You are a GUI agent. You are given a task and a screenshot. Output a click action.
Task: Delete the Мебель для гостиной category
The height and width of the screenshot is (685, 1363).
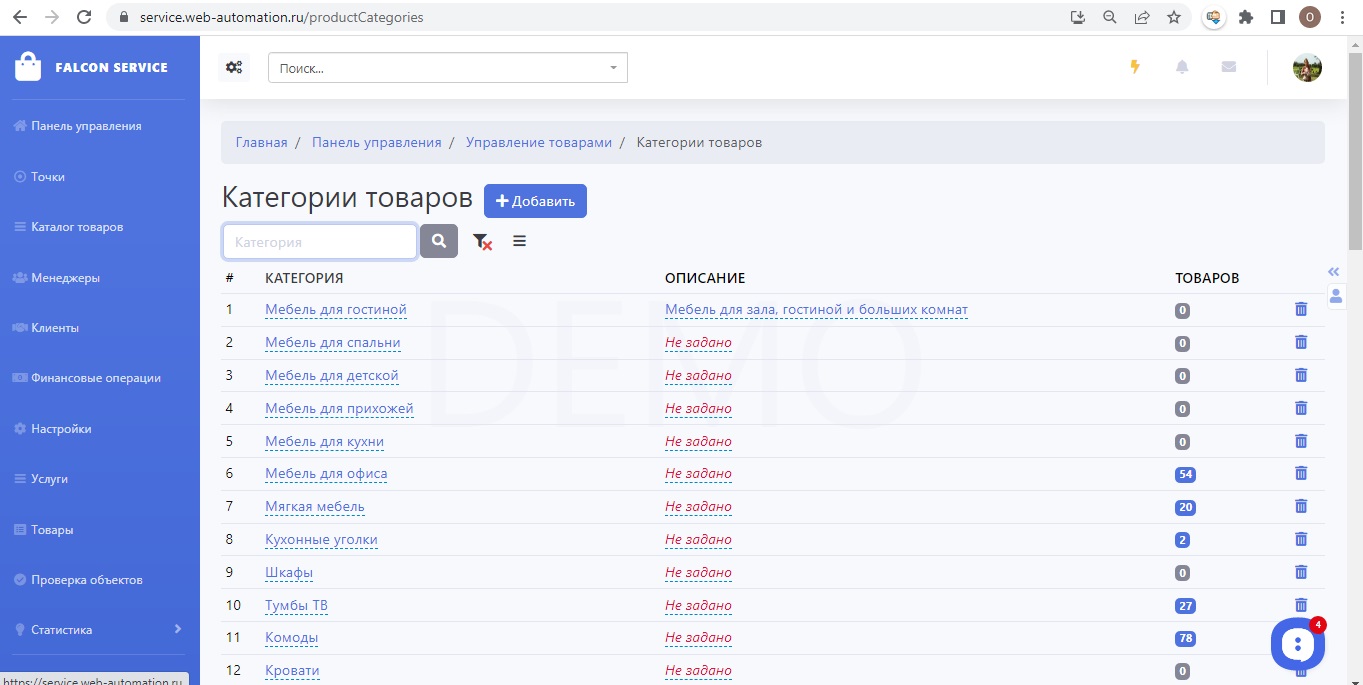(x=1301, y=310)
